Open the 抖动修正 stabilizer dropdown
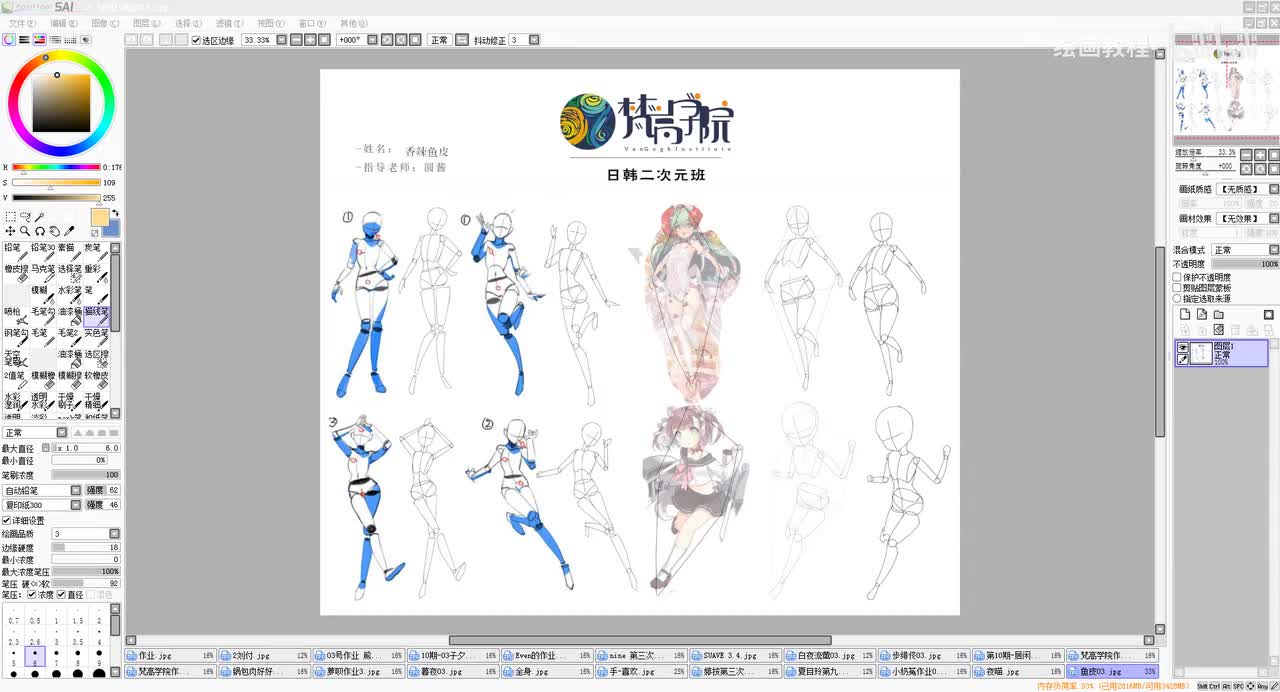This screenshot has height=692, width=1280. tap(534, 40)
